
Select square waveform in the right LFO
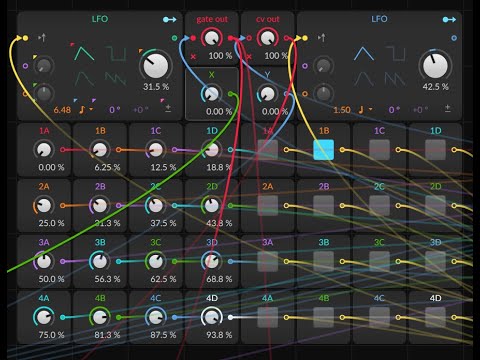[395, 54]
